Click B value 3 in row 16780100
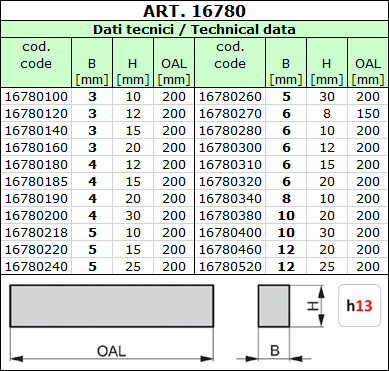The width and height of the screenshot is (389, 371). click(92, 97)
